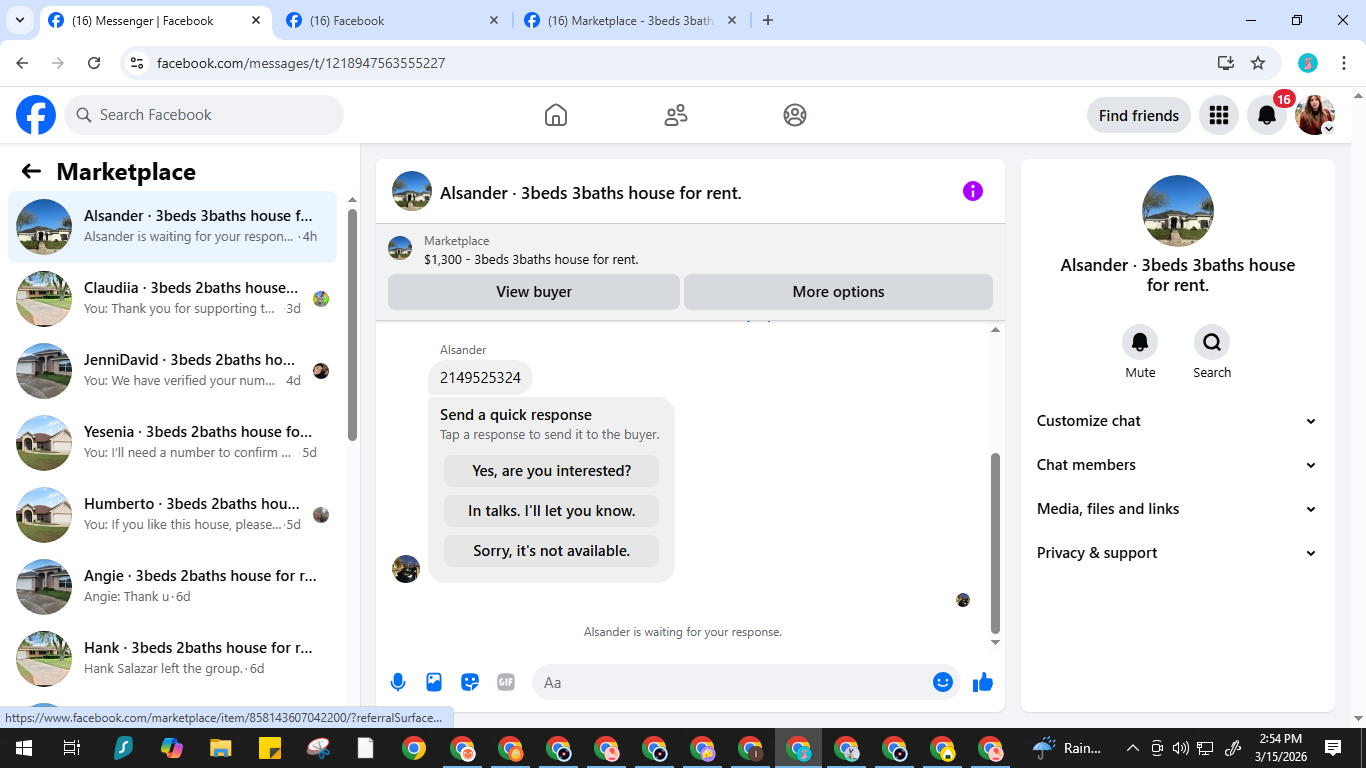1366x768 pixels.
Task: Open the Facebook logo home link
Action: click(36, 115)
